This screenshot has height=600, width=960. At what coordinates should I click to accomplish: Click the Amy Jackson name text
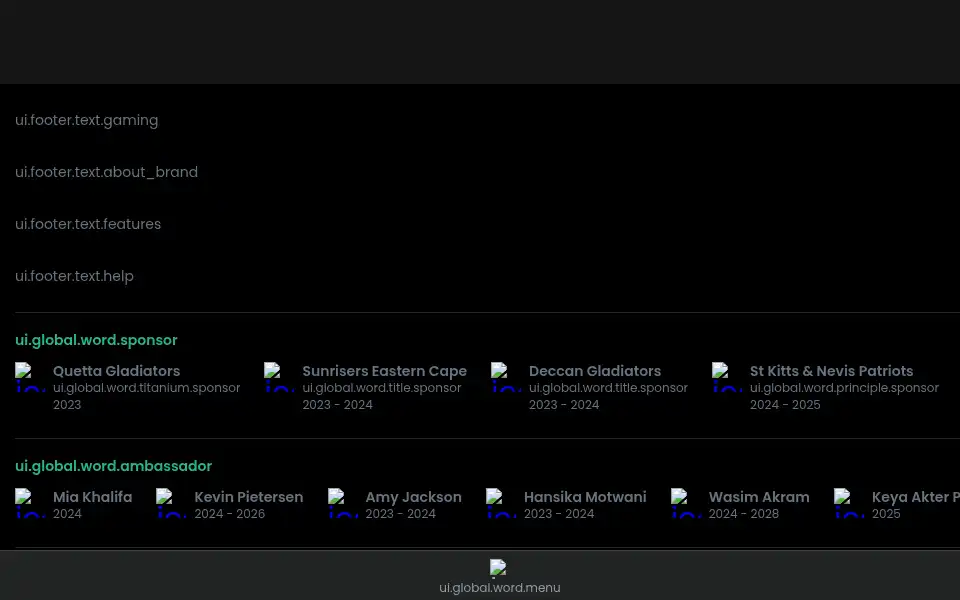[413, 497]
